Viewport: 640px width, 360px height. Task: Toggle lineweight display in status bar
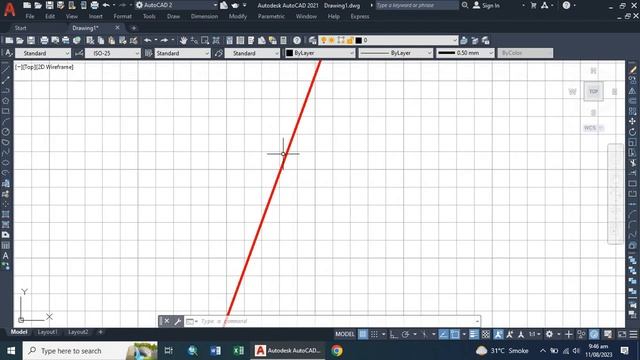(x=473, y=334)
